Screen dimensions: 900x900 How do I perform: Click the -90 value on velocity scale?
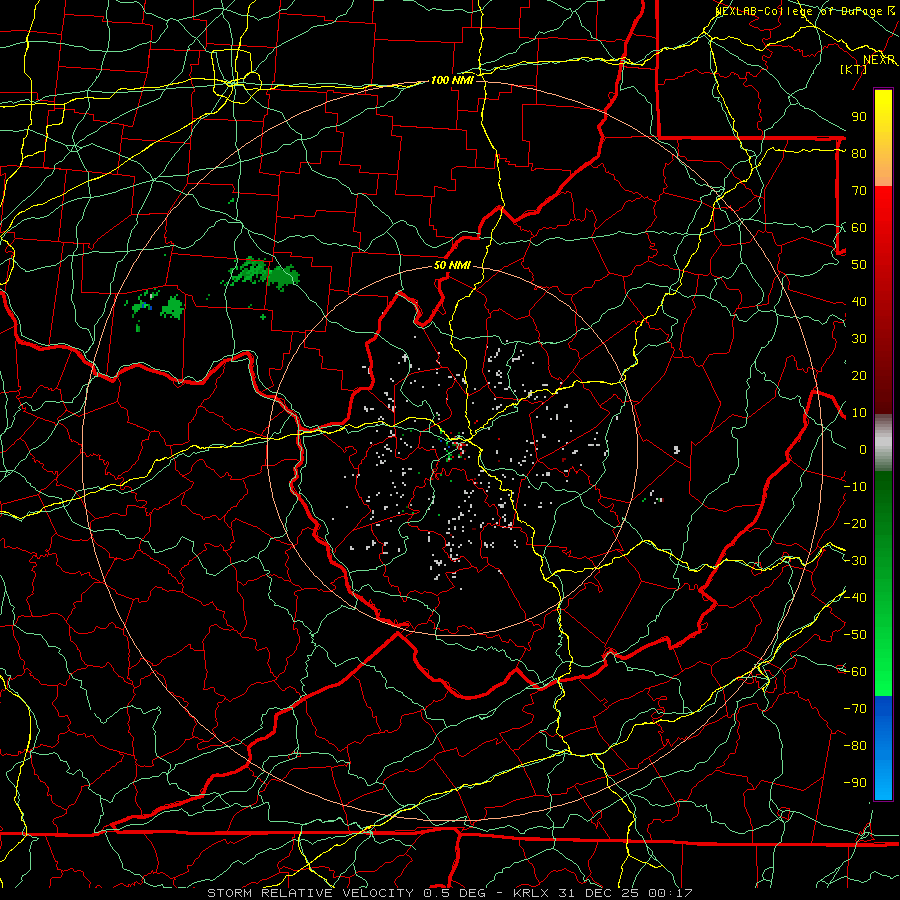[x=855, y=783]
